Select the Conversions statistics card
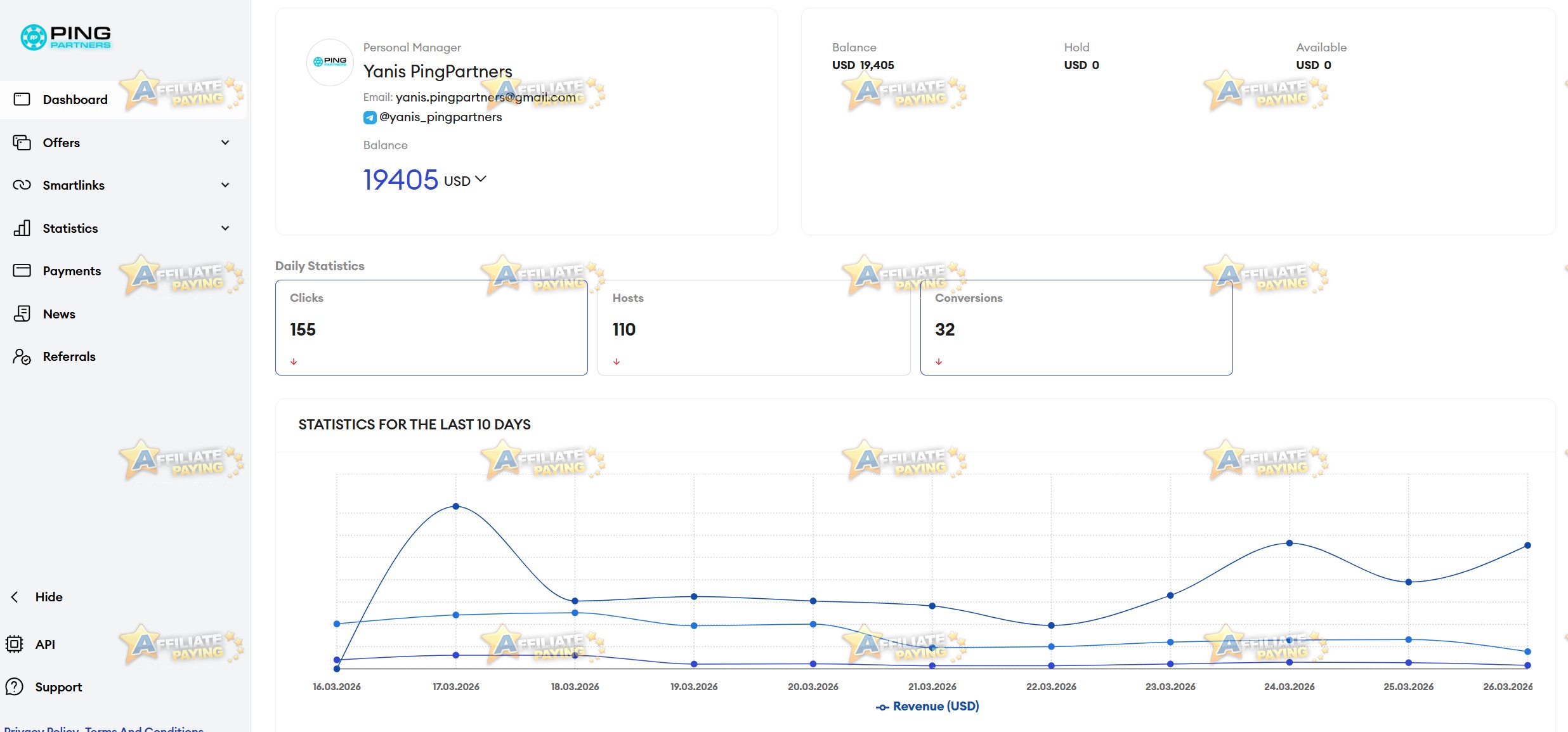This screenshot has height=732, width=1568. (x=1076, y=327)
